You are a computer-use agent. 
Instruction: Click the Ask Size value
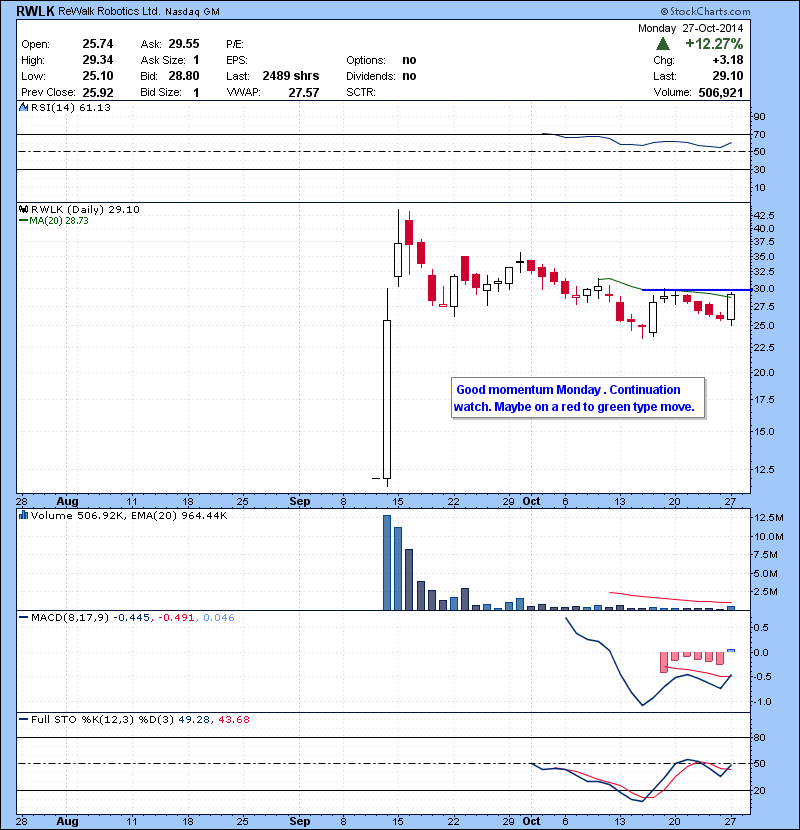[x=196, y=60]
